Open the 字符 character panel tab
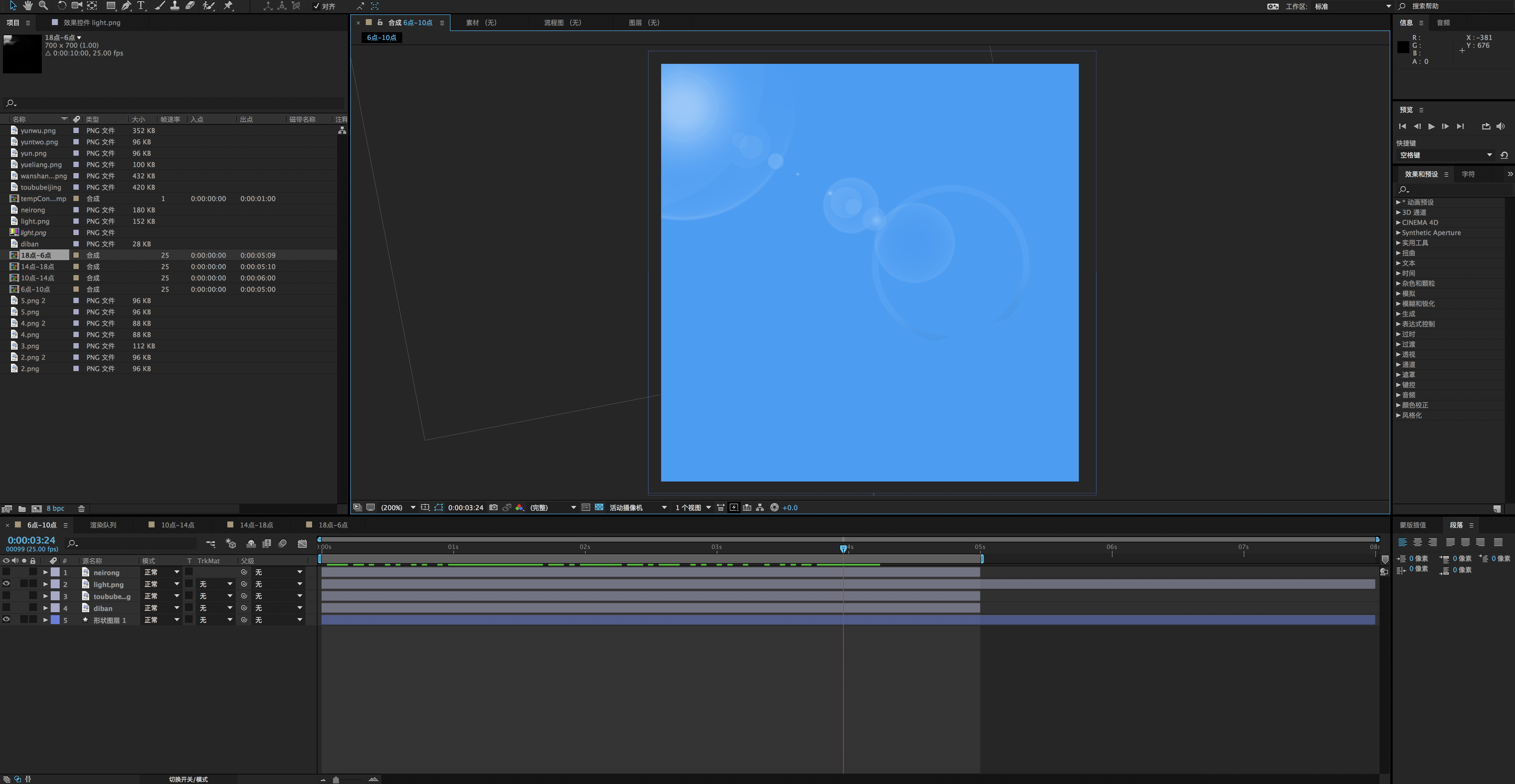Screen dimensions: 1515x784 [1468, 174]
